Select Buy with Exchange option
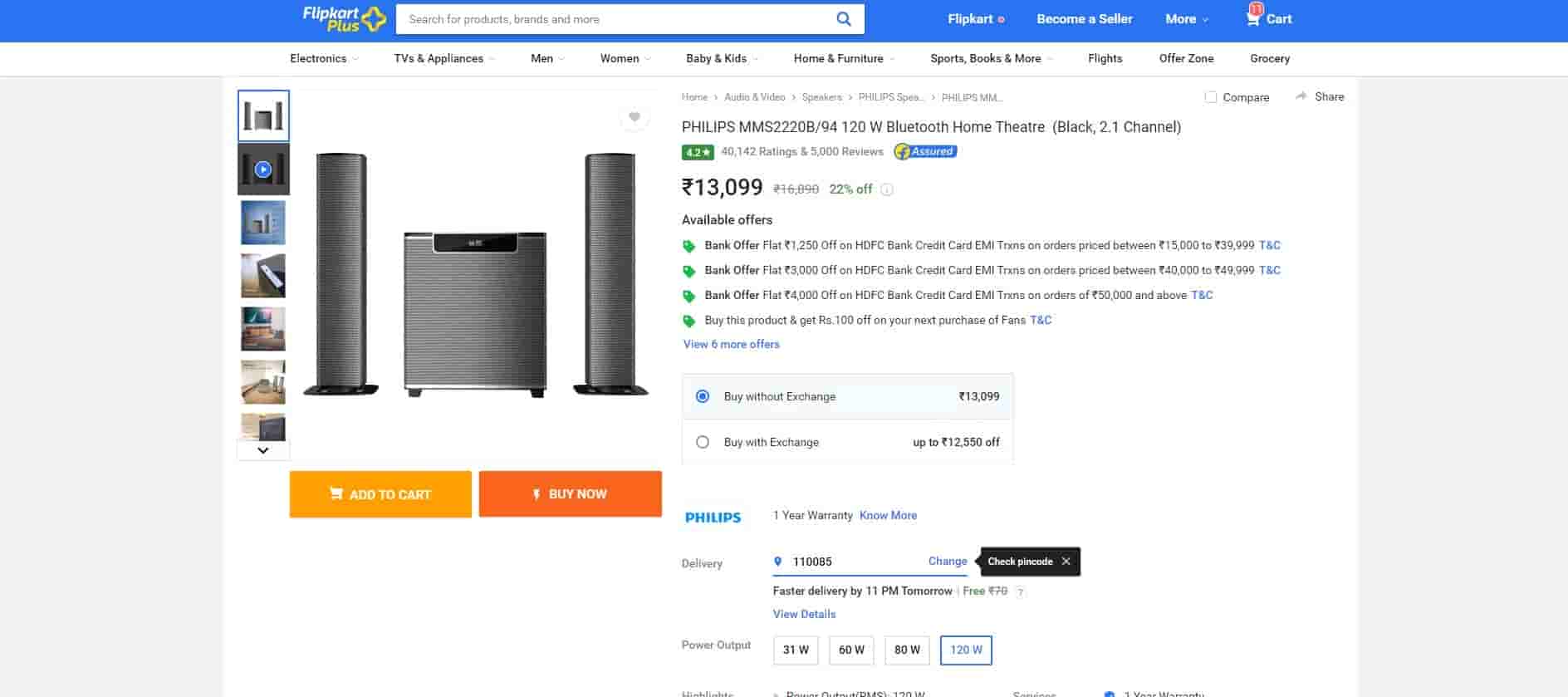Image resolution: width=1568 pixels, height=697 pixels. [x=703, y=442]
